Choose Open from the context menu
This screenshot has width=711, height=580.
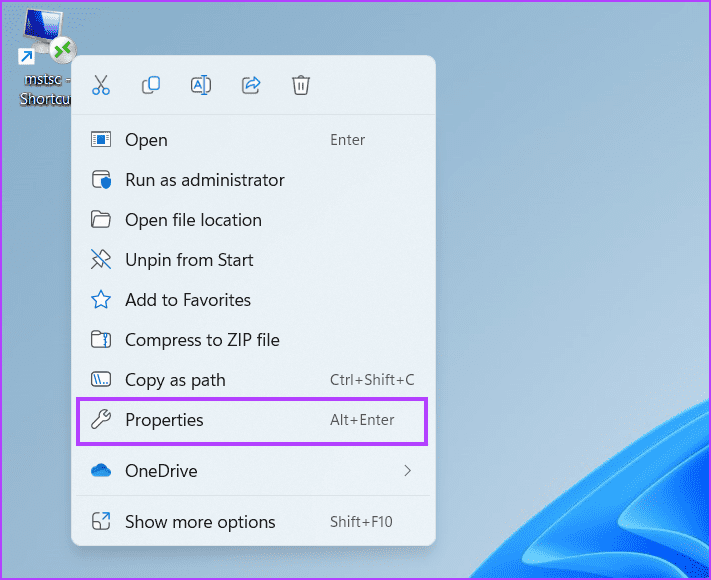[253, 140]
